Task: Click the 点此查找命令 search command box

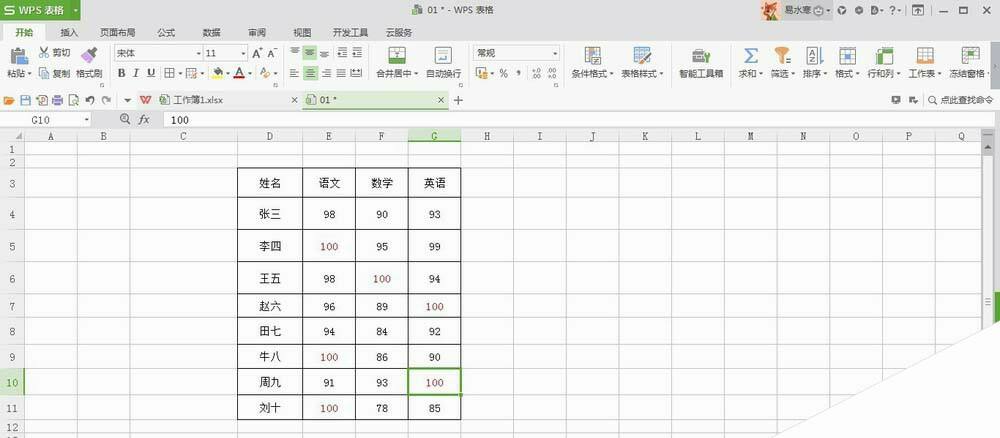Action: (x=961, y=100)
